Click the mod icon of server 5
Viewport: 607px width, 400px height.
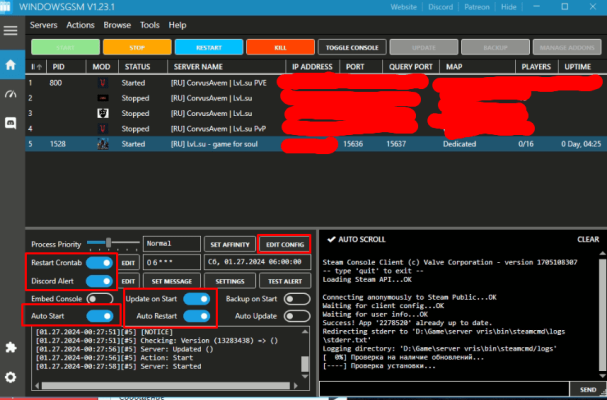[103, 144]
